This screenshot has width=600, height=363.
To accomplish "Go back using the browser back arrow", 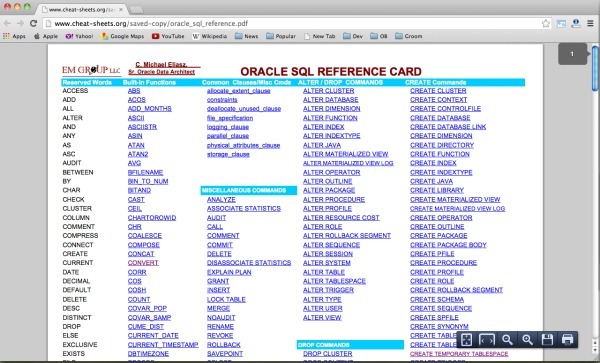I will [x=7, y=23].
